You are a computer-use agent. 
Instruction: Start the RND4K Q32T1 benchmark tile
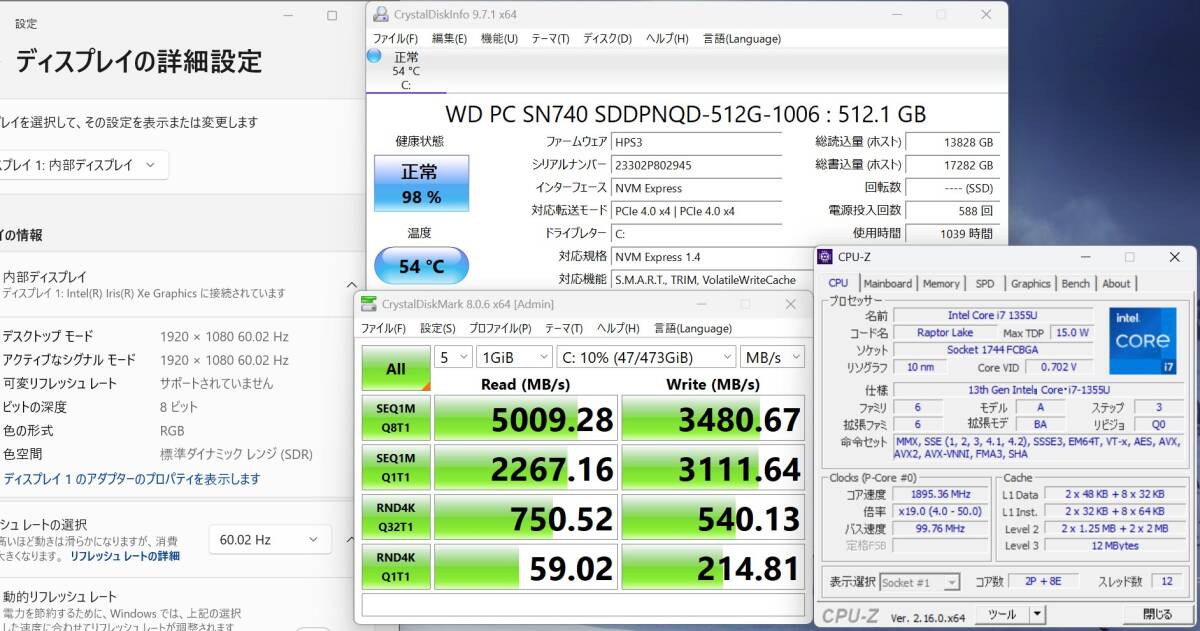tap(394, 517)
